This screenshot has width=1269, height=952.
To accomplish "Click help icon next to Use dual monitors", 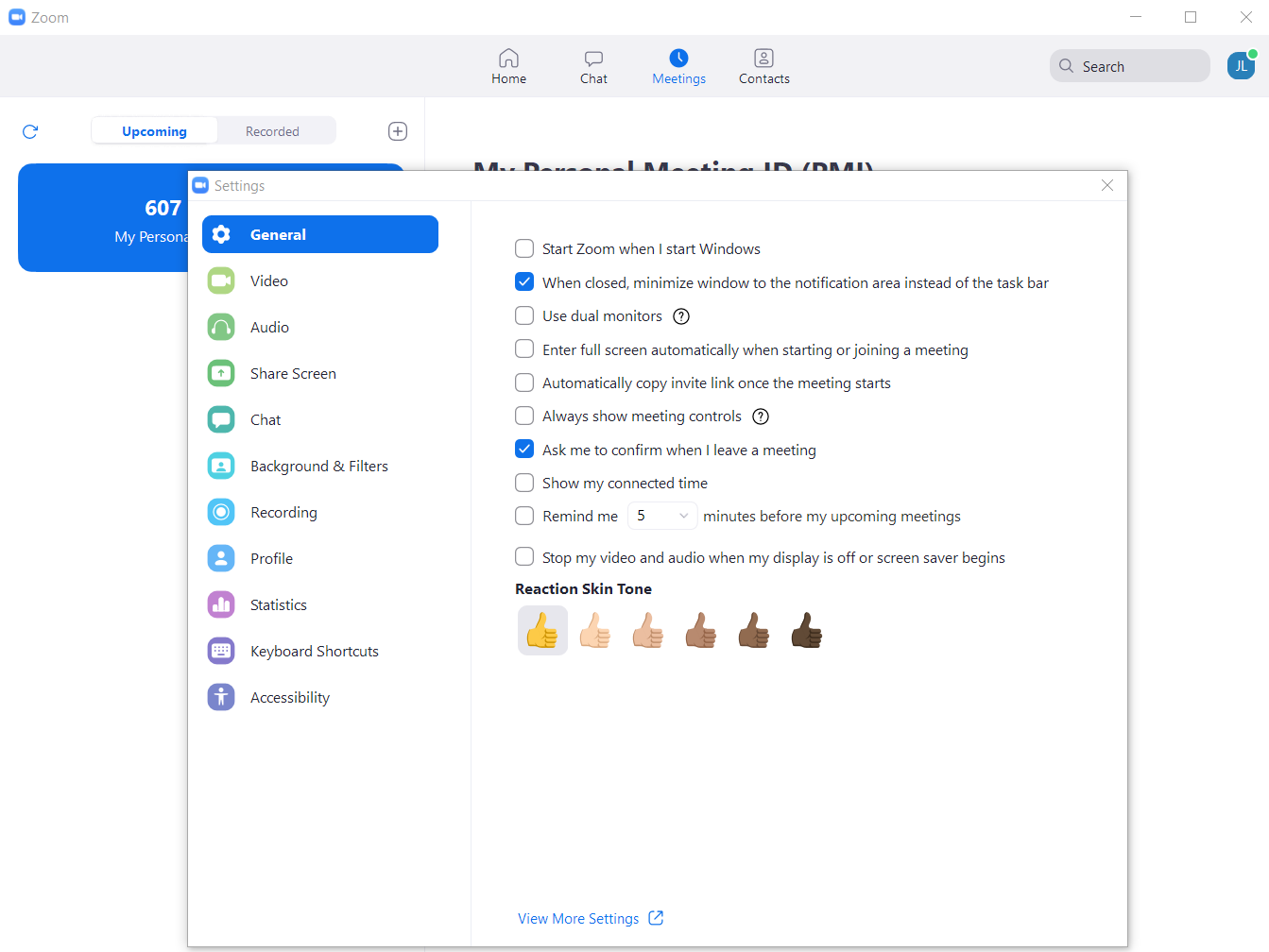I will pos(681,316).
